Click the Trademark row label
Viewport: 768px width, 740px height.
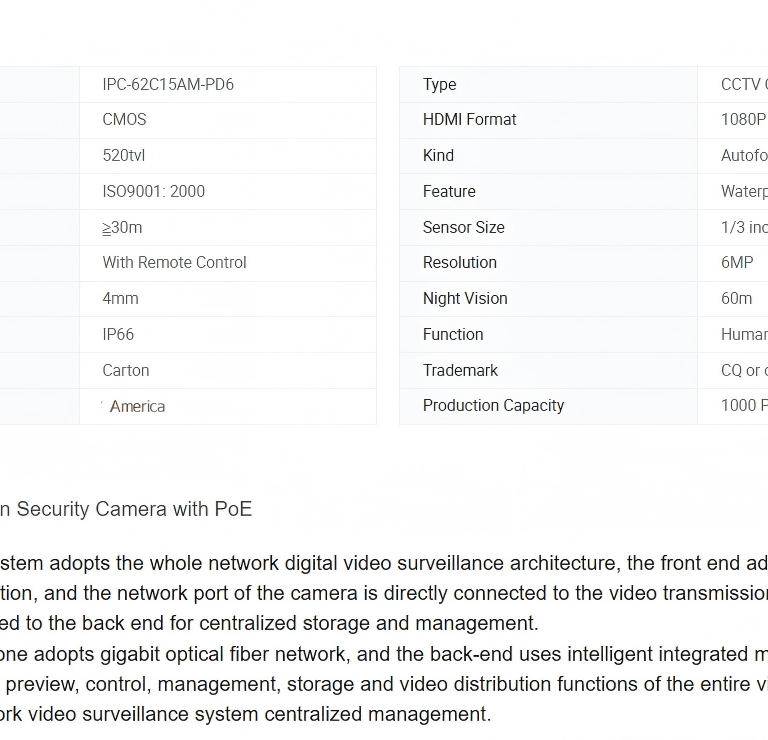coord(460,371)
